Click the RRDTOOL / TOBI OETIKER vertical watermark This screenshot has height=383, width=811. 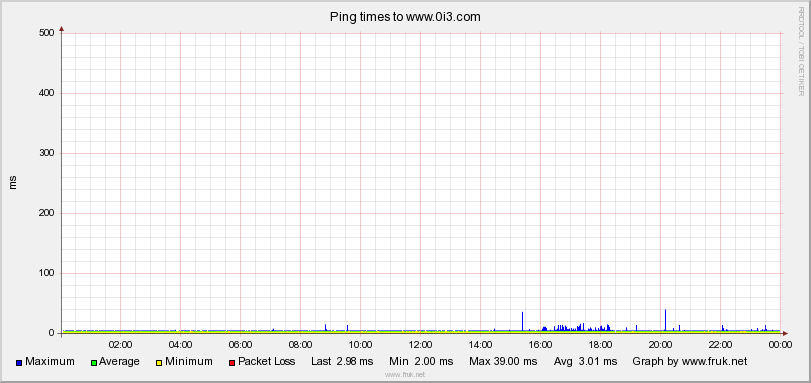pyautogui.click(x=801, y=52)
